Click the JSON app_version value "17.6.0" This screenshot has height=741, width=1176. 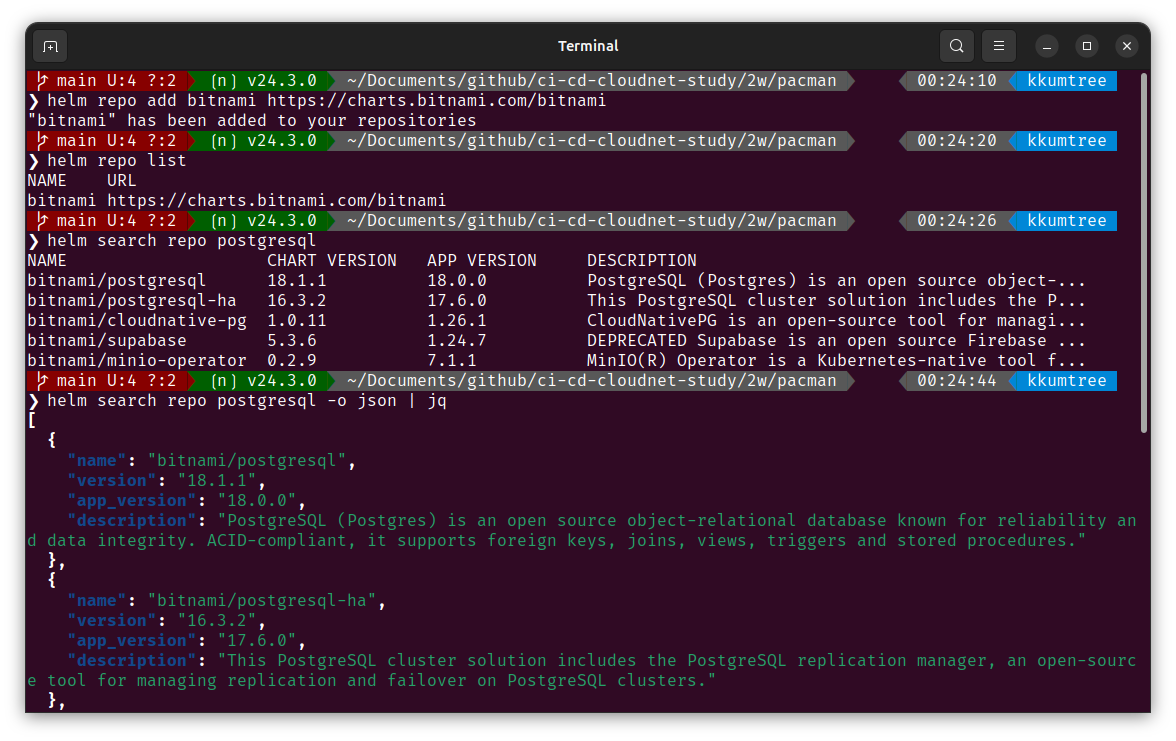pos(256,640)
